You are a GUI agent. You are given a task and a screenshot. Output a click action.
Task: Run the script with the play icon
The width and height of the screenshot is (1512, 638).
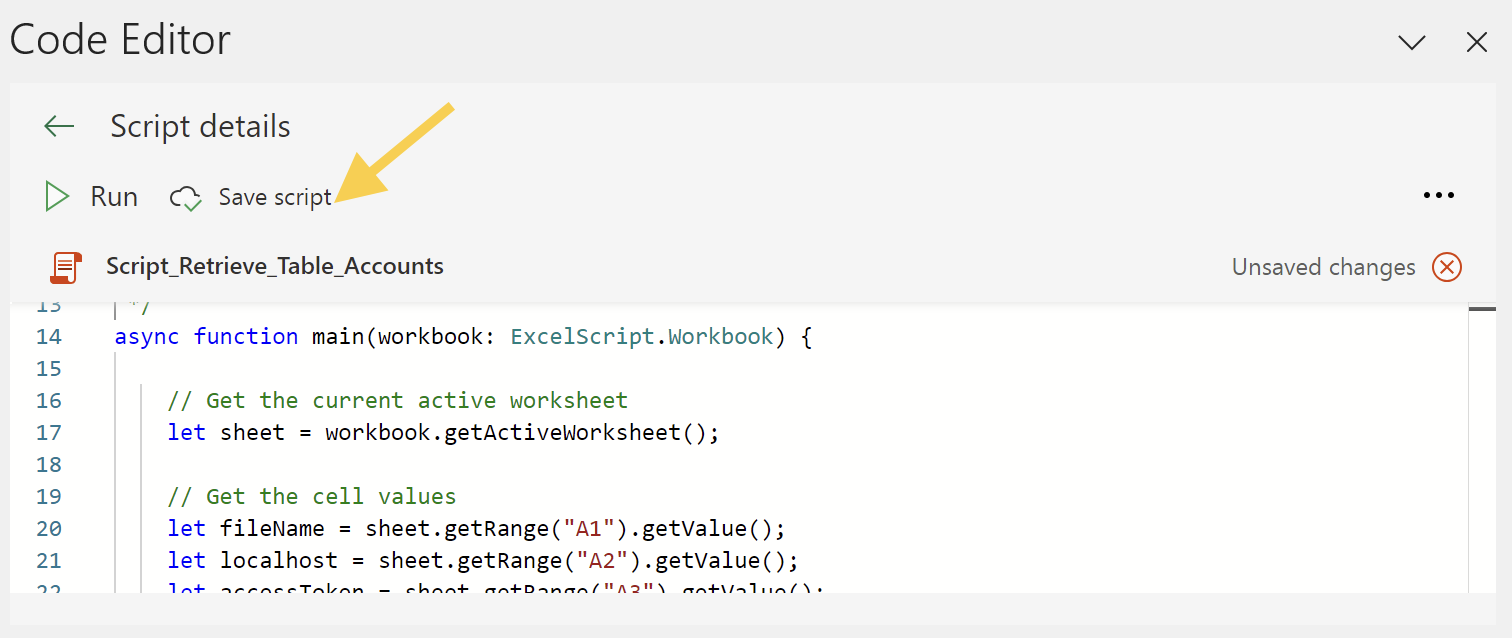pos(57,197)
